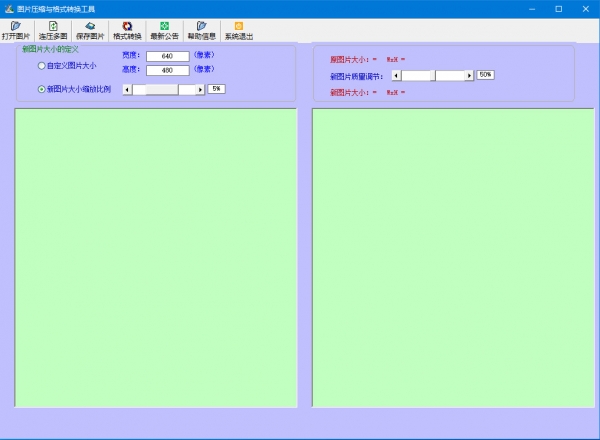
Task: Click left arrow of the quality slider
Action: point(396,75)
